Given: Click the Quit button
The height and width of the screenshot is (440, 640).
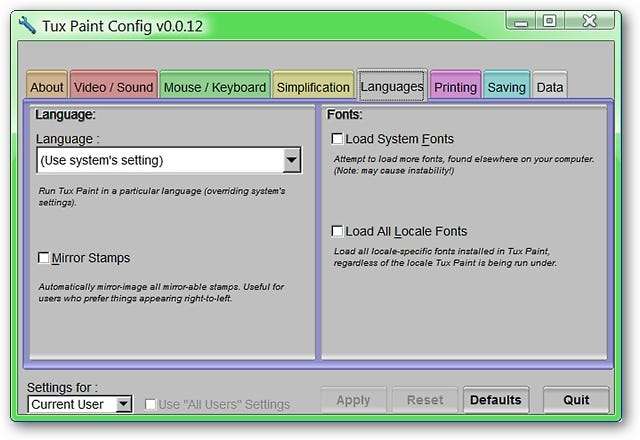Looking at the screenshot, I should [x=576, y=400].
